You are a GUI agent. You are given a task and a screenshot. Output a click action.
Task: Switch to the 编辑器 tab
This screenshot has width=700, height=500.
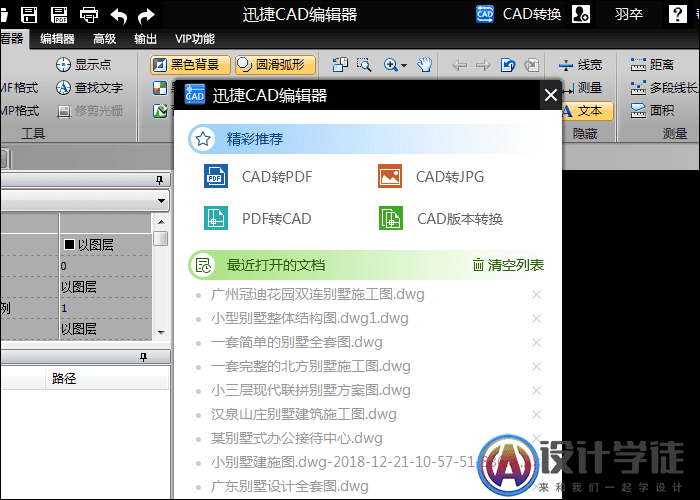click(x=57, y=39)
